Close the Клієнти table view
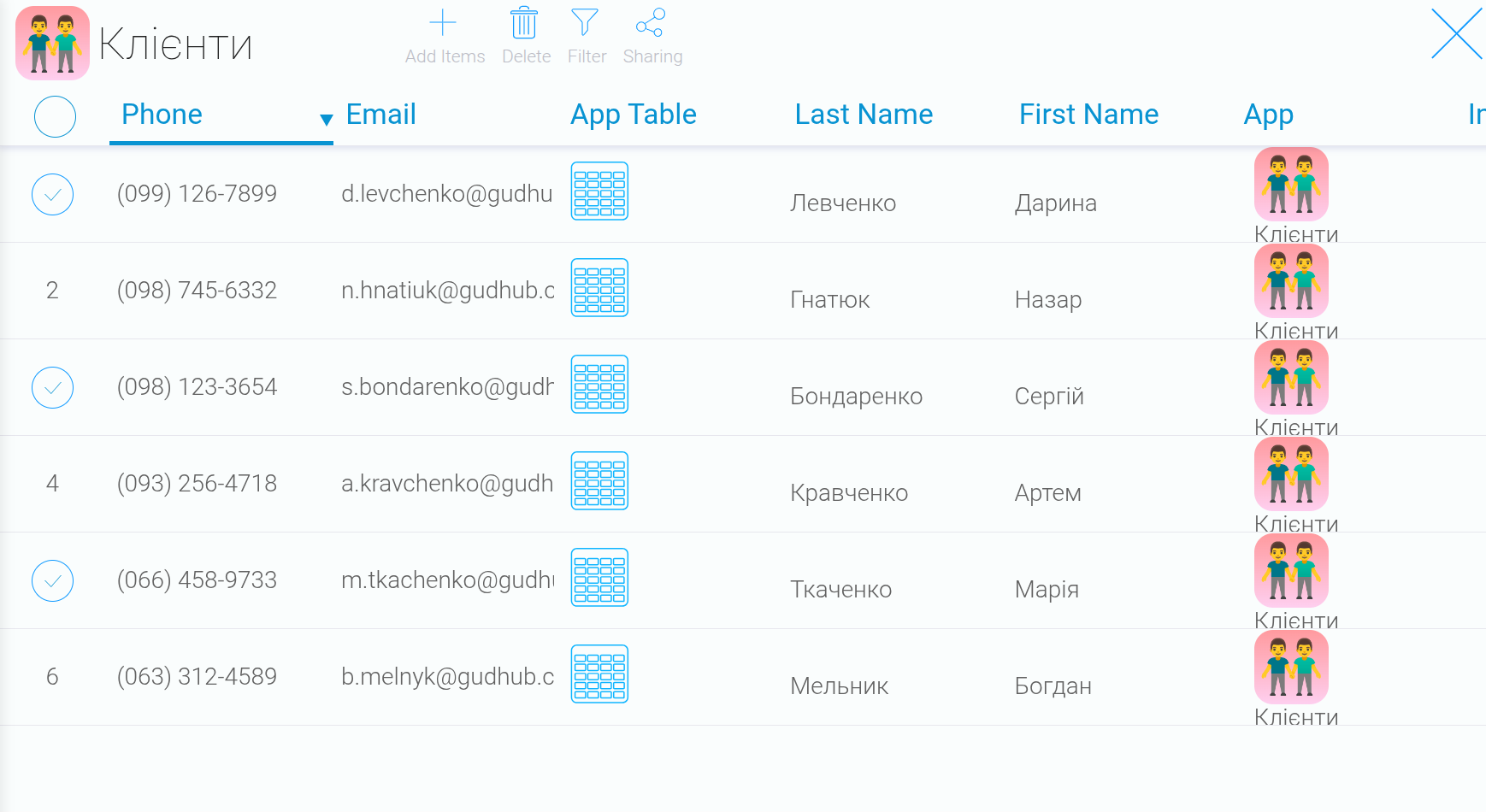 pos(1457,34)
